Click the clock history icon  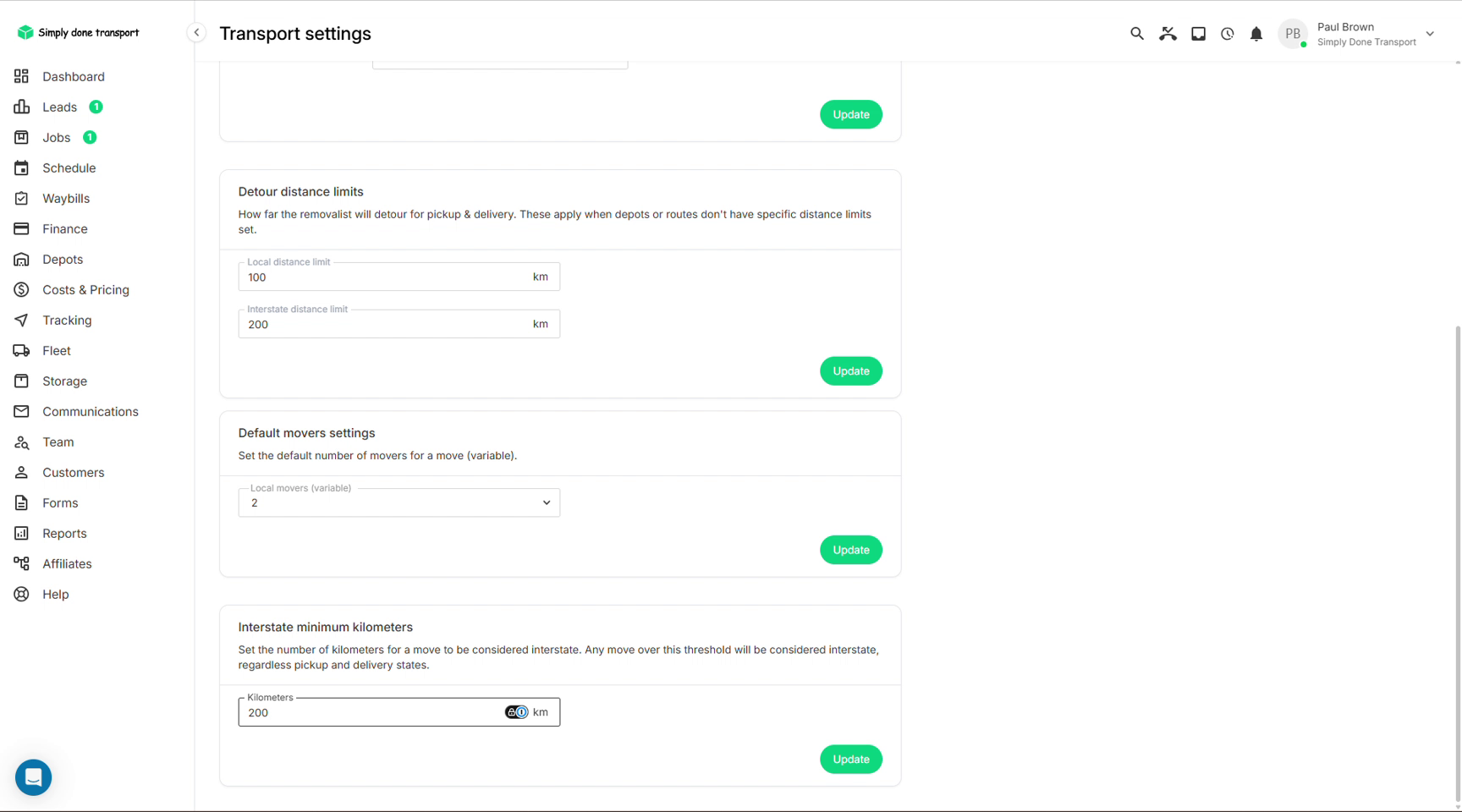(1227, 34)
